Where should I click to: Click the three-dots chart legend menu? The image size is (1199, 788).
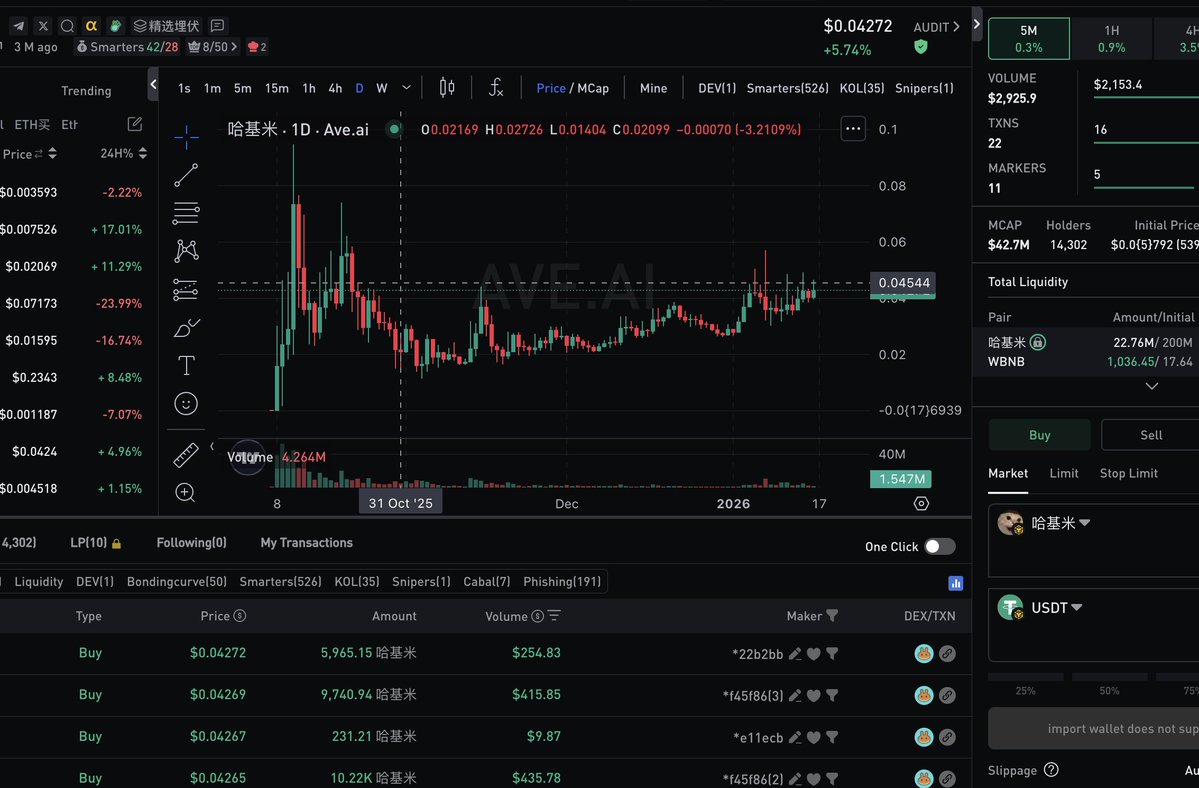(x=853, y=129)
